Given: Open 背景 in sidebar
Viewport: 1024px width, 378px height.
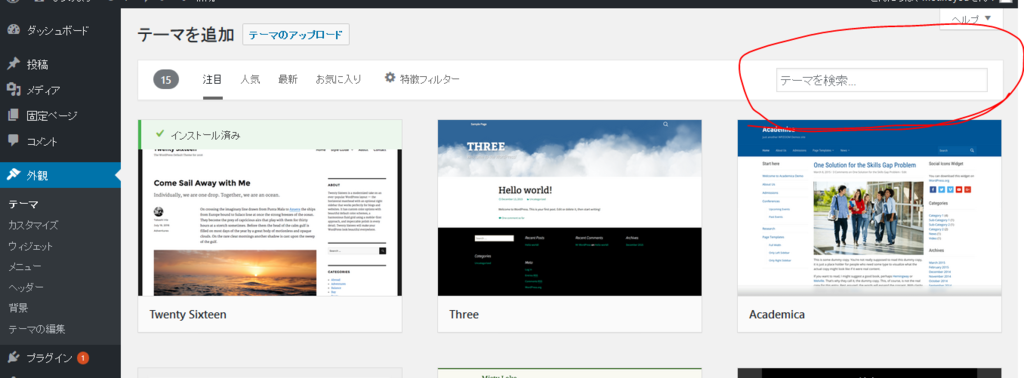Looking at the screenshot, I should [x=18, y=307].
